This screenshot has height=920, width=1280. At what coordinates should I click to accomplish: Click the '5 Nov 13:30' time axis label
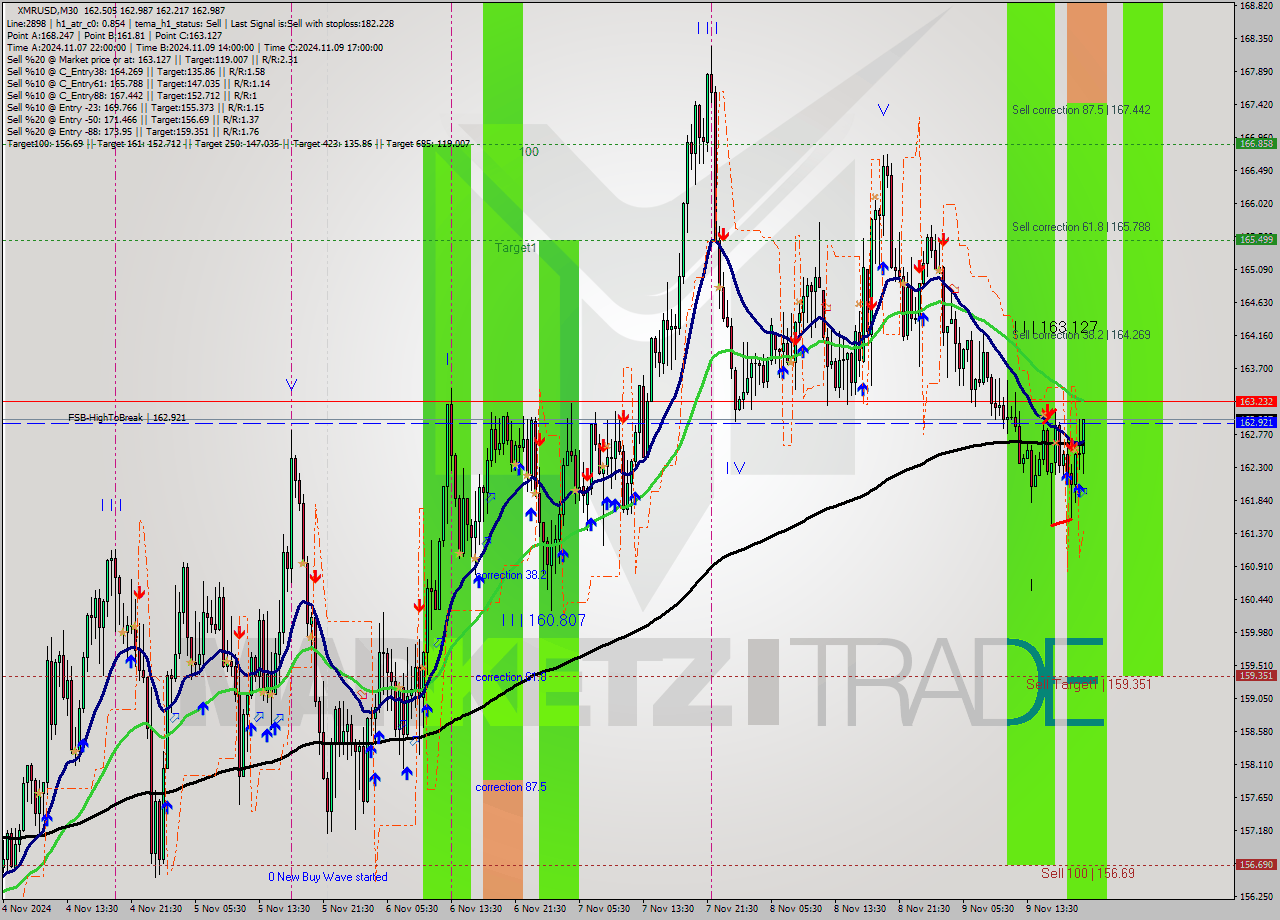285,909
